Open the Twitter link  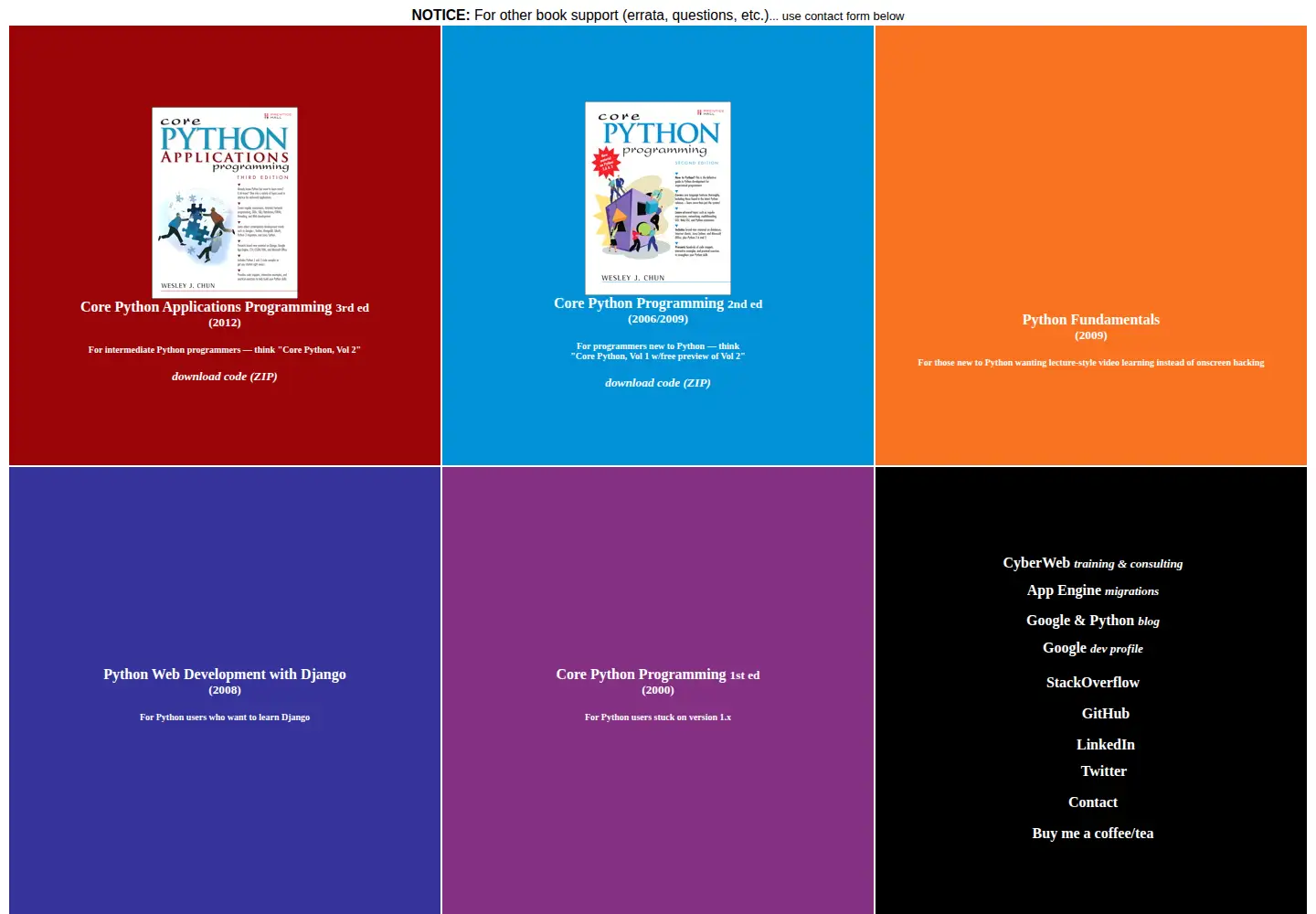(1104, 771)
